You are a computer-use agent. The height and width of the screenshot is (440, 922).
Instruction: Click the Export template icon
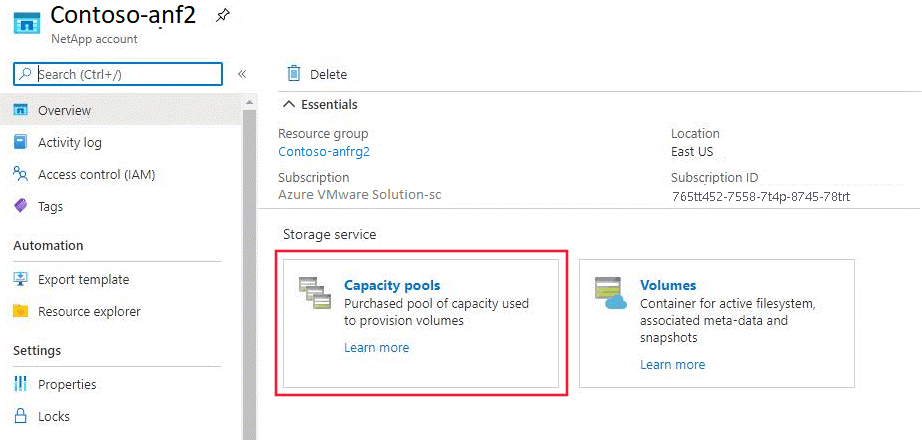click(x=21, y=279)
